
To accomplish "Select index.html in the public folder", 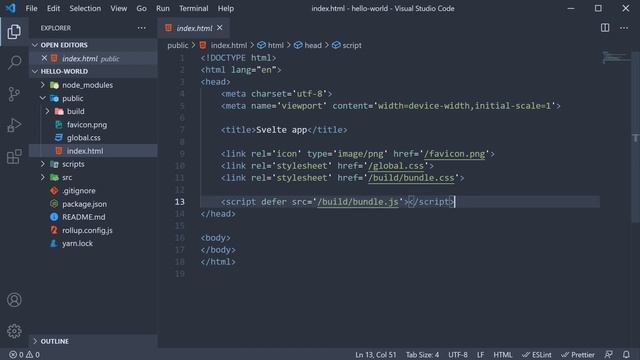I will pyautogui.click(x=93, y=151).
